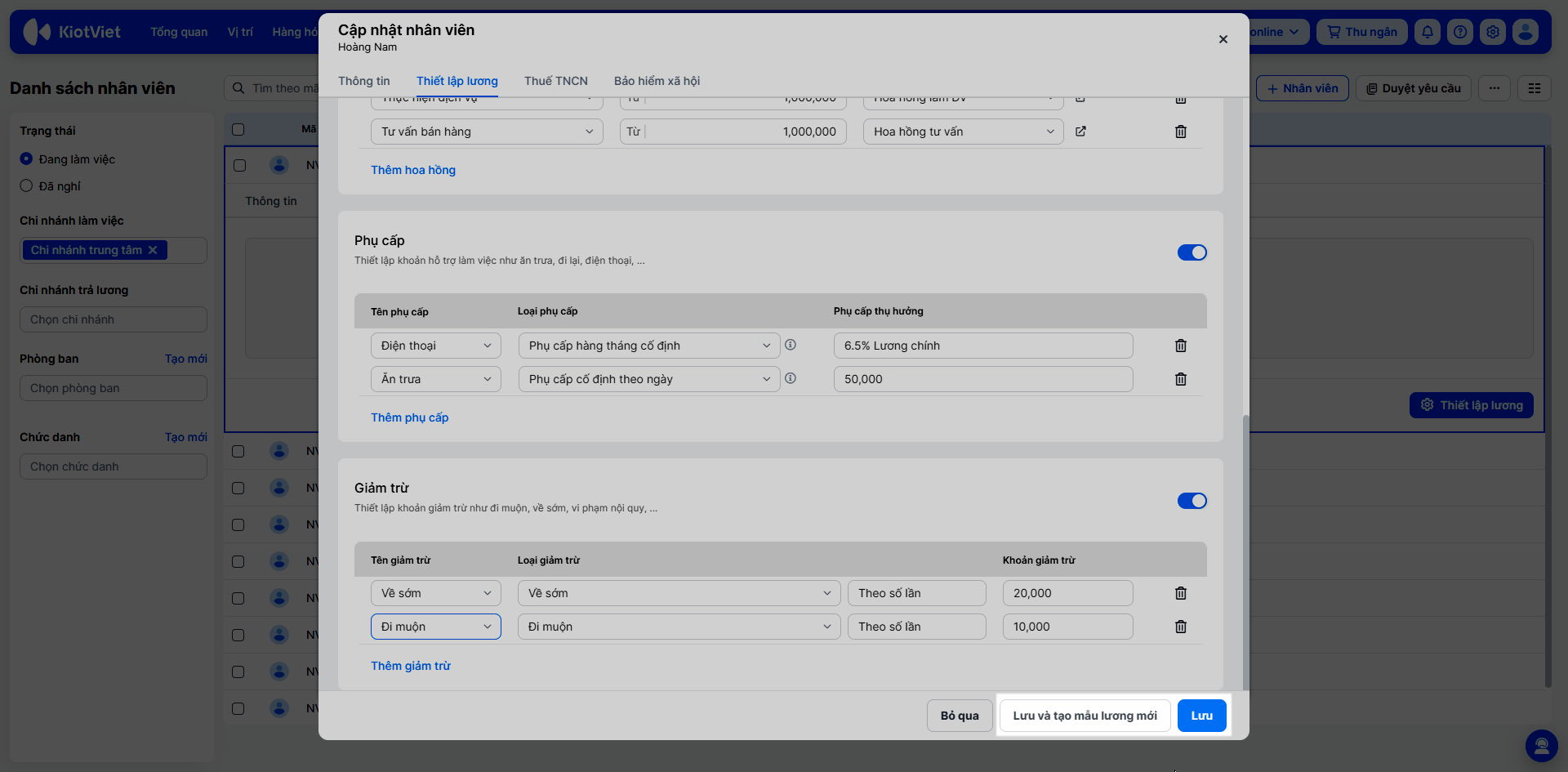
Task: Delete the Tư vấn bán hàng commission row
Action: coord(1181,132)
